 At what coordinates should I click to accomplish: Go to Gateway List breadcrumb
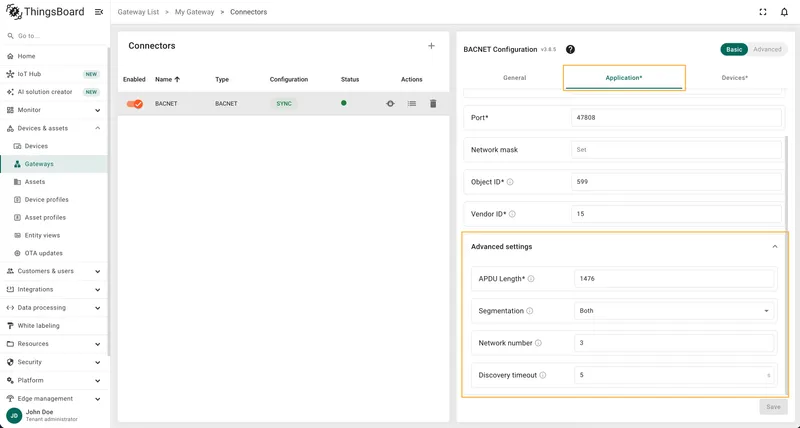click(138, 12)
